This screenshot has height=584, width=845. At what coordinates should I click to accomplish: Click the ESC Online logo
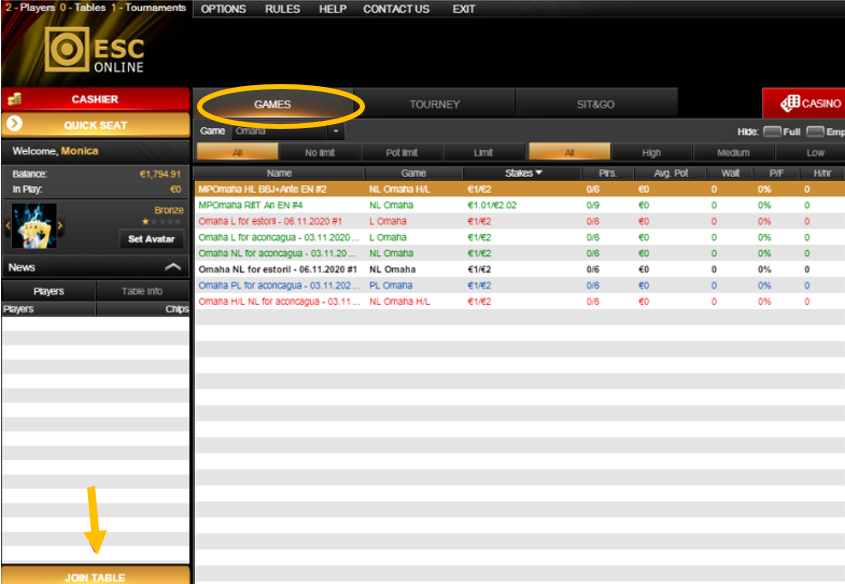[95, 50]
